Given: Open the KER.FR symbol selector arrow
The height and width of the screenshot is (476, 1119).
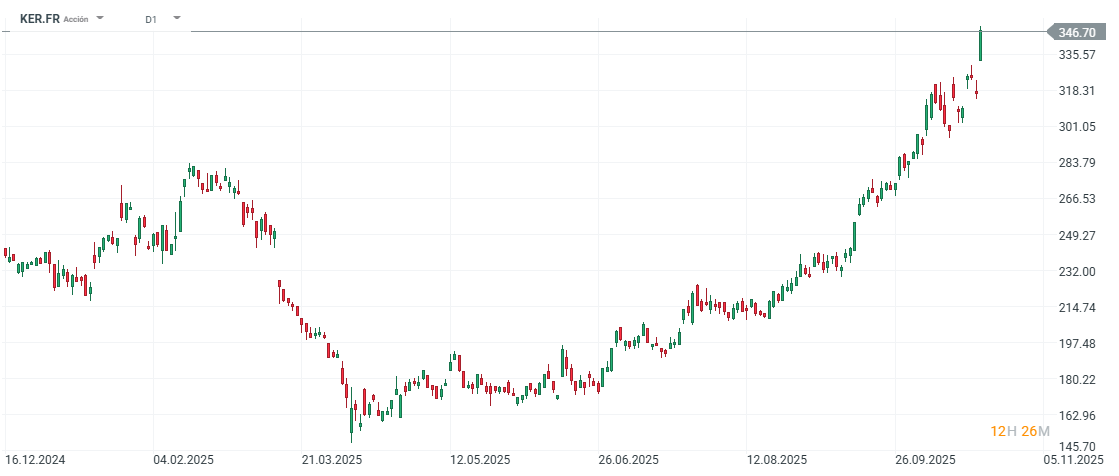Looking at the screenshot, I should pos(100,18).
